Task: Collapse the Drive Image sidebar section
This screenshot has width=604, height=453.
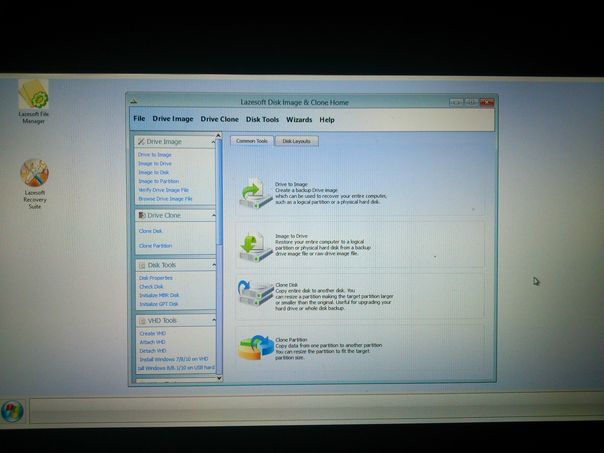Action: coord(213,142)
